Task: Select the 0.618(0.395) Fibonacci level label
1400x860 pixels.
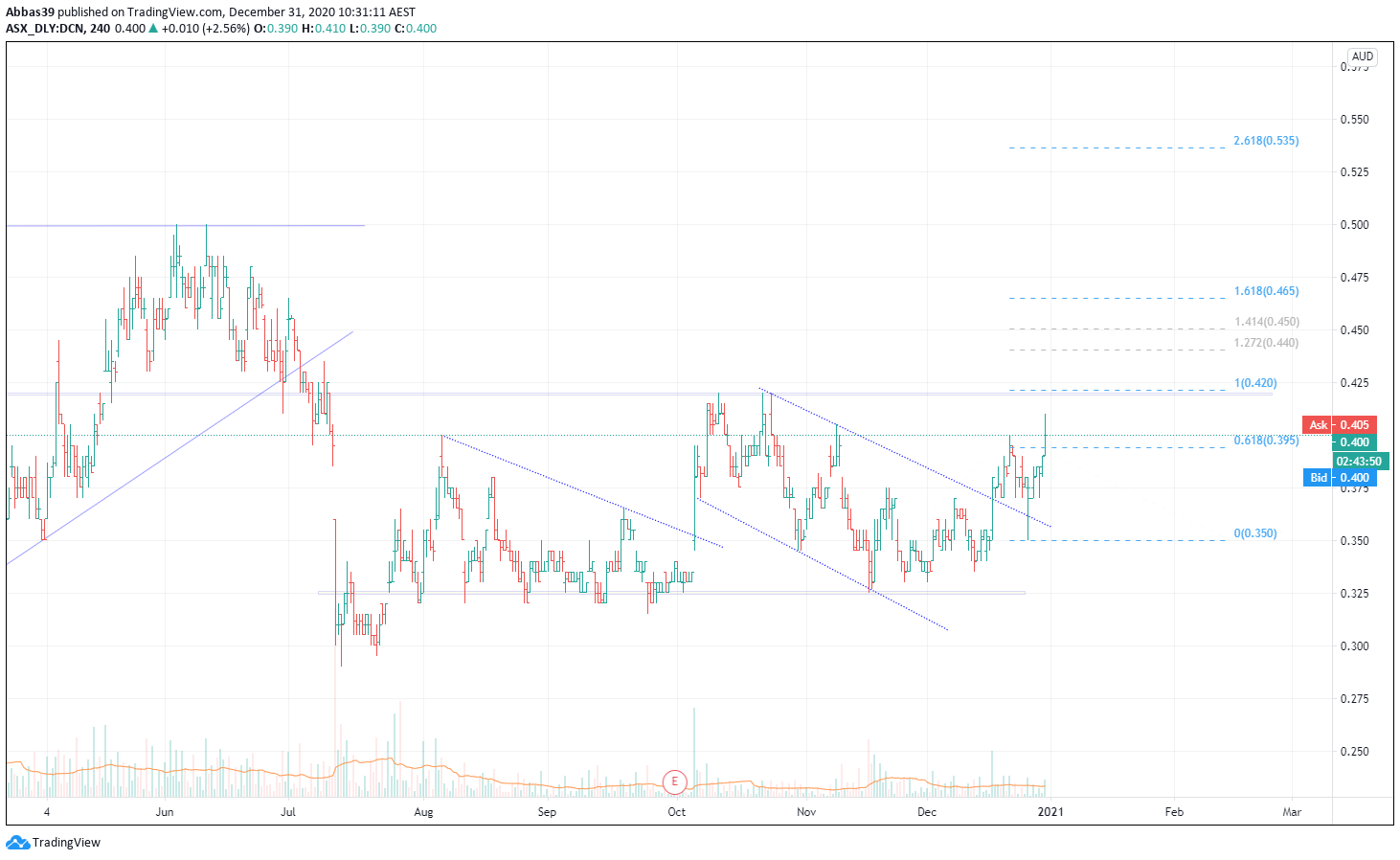Action: [x=1266, y=441]
